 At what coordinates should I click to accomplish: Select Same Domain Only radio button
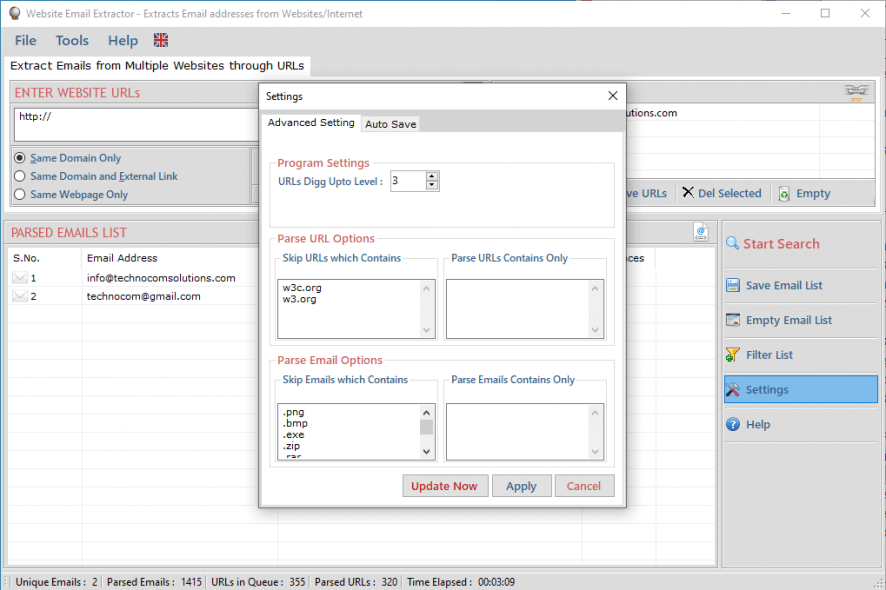(x=20, y=158)
